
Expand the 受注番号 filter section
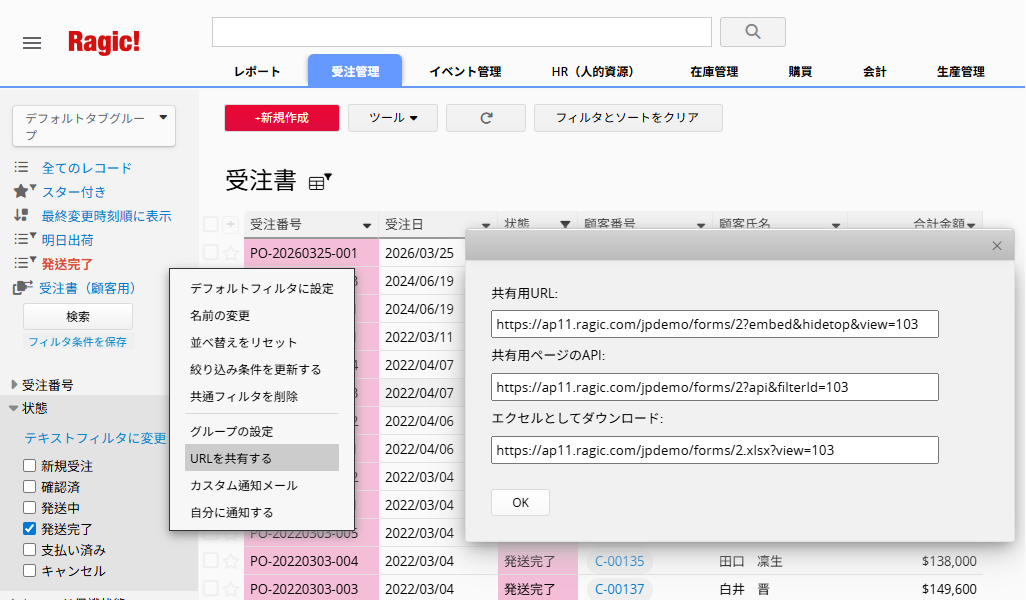click(x=14, y=385)
